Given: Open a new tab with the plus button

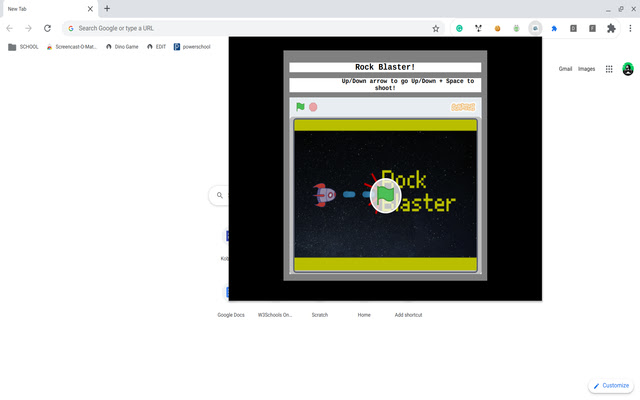Looking at the screenshot, I should [x=107, y=9].
